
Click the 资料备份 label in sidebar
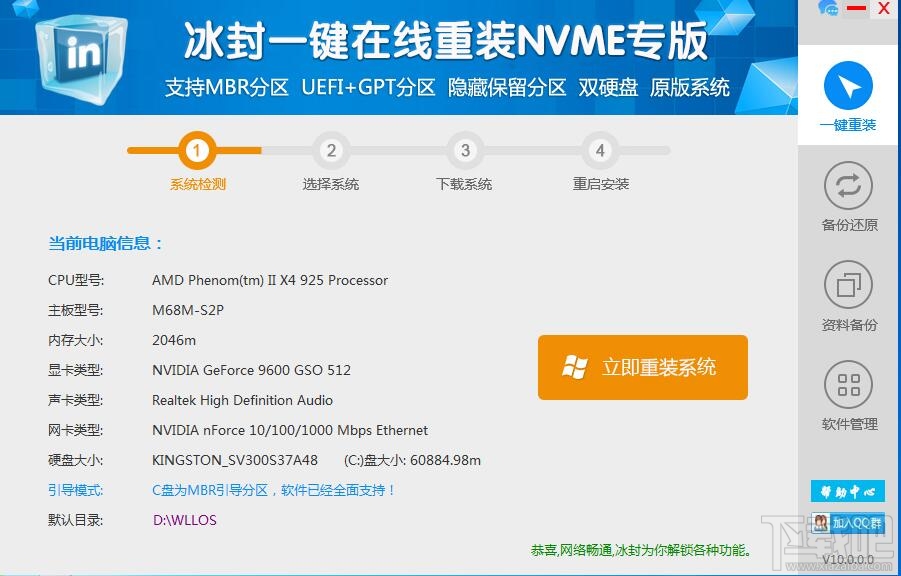(849, 325)
